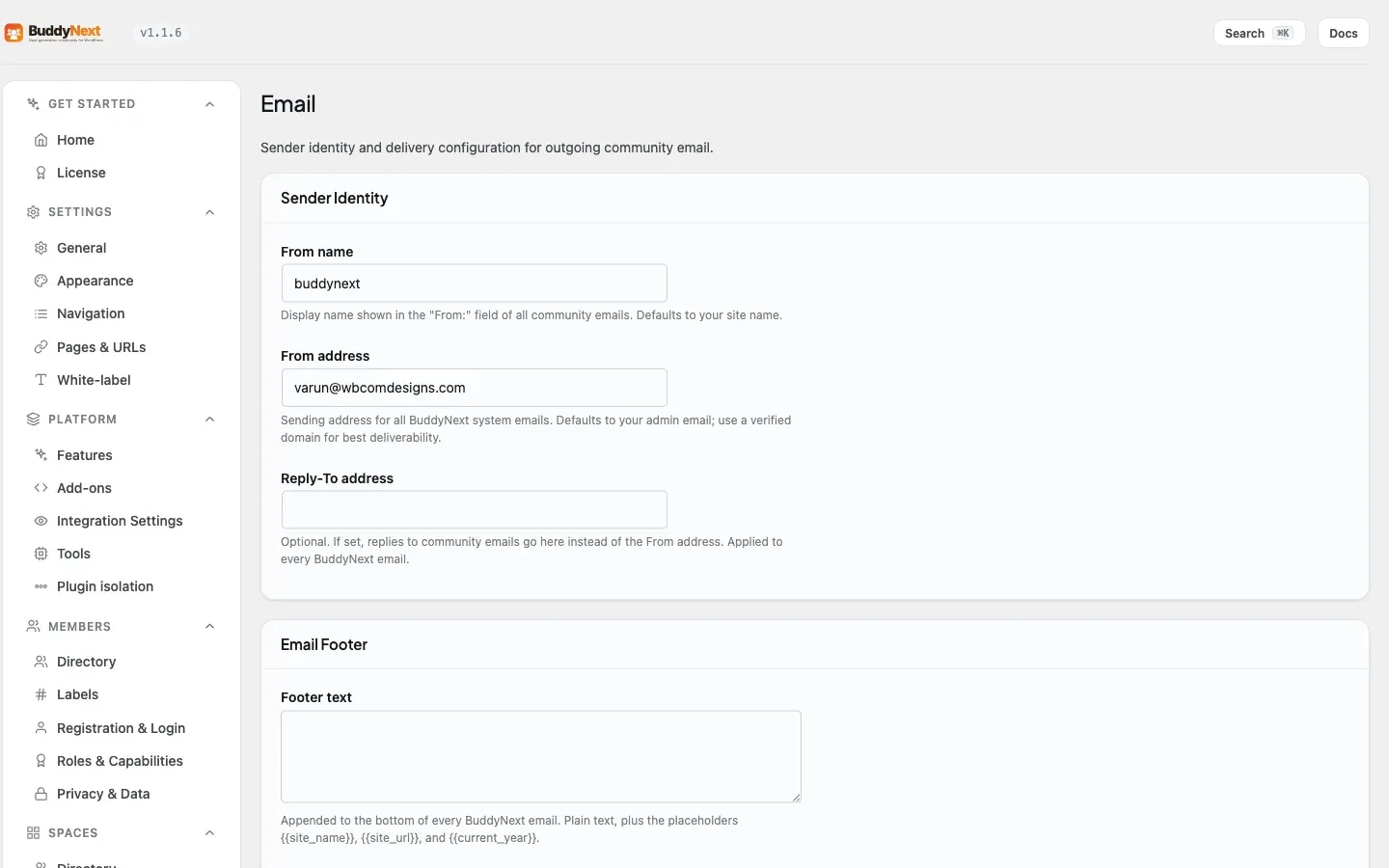Click the Footer text textarea
The width and height of the screenshot is (1389, 868).
click(x=540, y=757)
